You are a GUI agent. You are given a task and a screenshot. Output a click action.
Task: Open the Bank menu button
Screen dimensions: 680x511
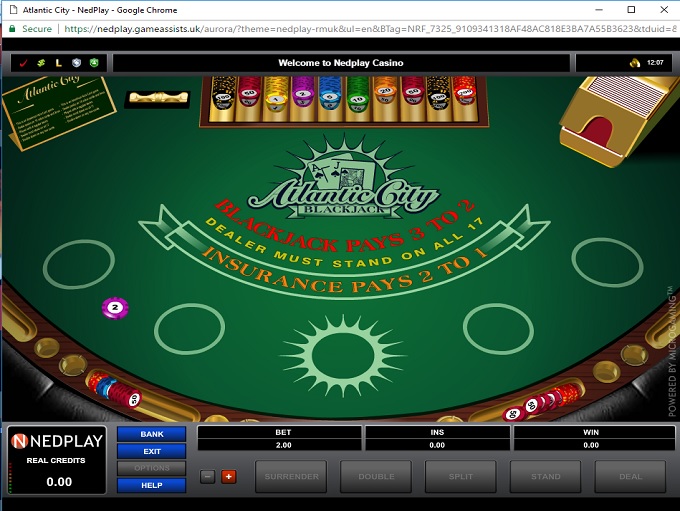tap(151, 434)
